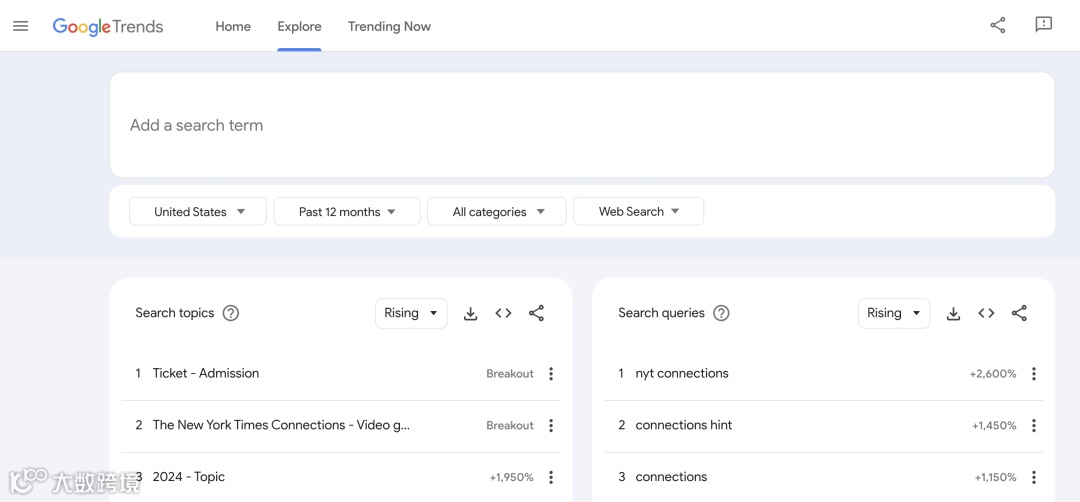Viewport: 1080px width, 502px height.
Task: Open help tooltip beside Search topics
Action: 231,313
